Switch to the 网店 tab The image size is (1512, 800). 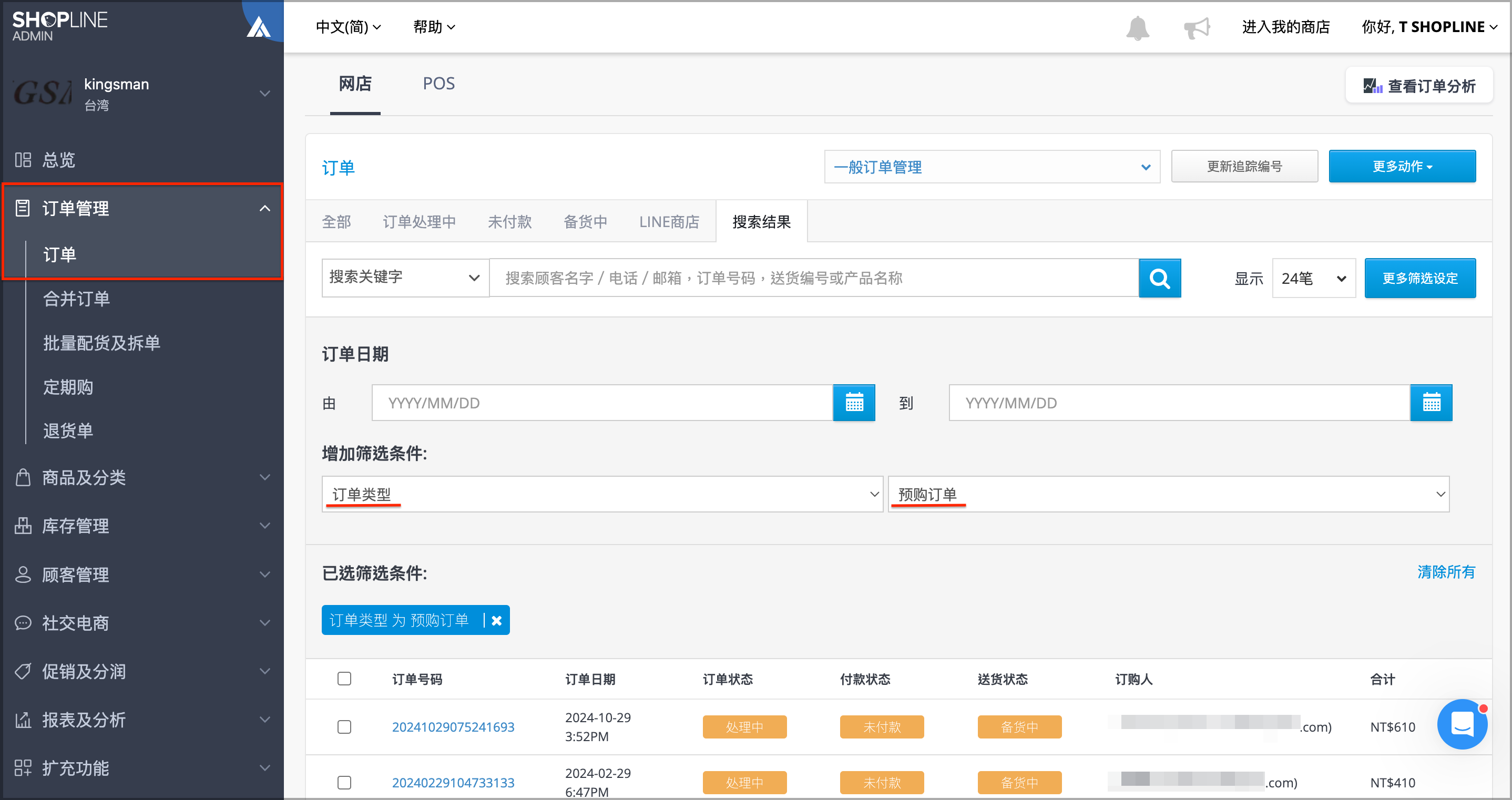coord(354,84)
